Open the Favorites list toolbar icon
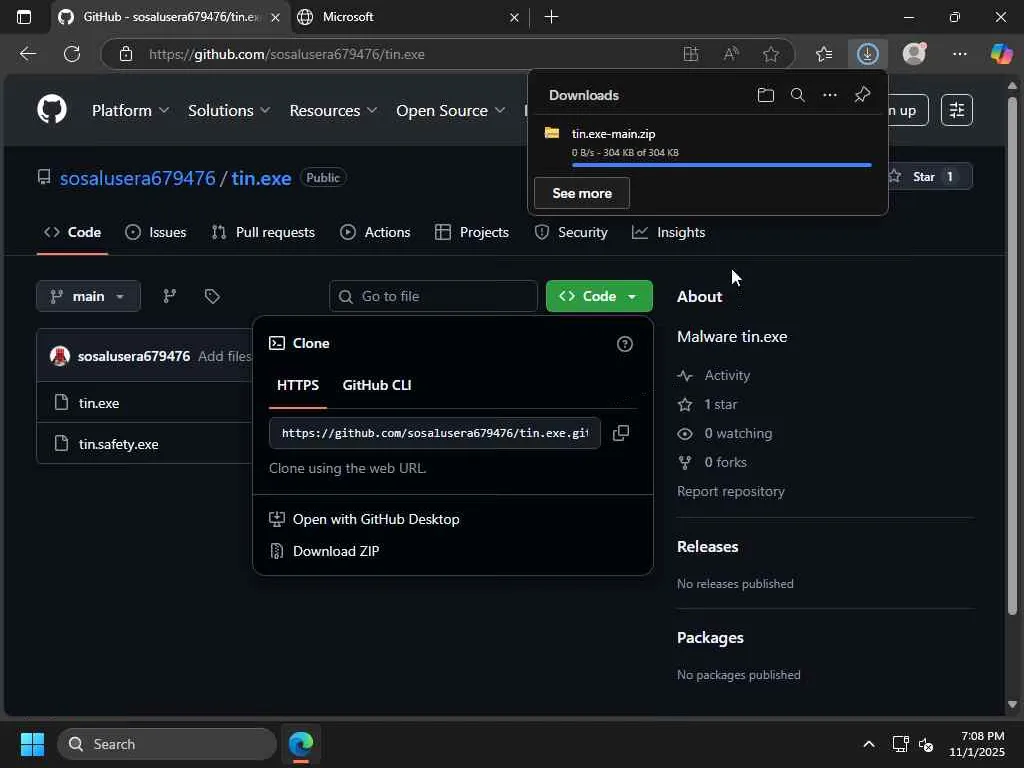This screenshot has height=768, width=1024. (x=824, y=54)
